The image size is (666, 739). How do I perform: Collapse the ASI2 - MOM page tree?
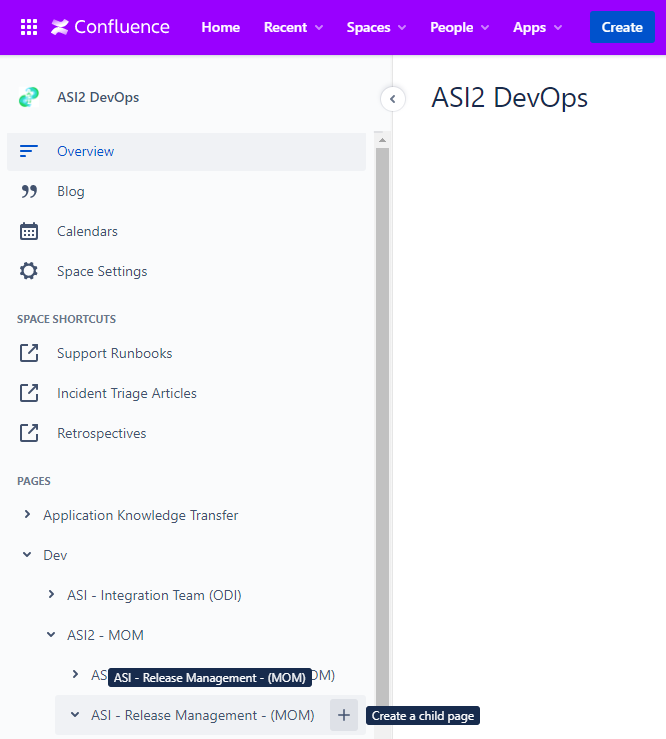coord(51,635)
